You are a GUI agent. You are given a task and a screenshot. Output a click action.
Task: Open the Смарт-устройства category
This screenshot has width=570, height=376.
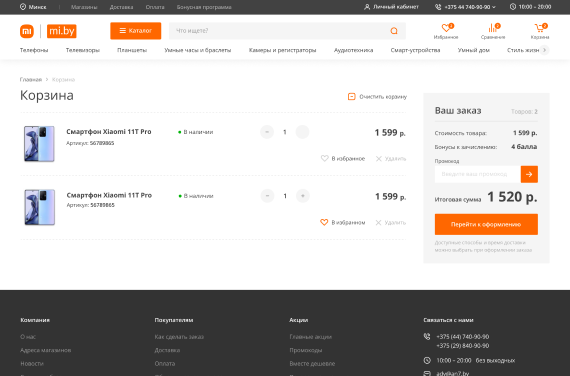tap(416, 50)
